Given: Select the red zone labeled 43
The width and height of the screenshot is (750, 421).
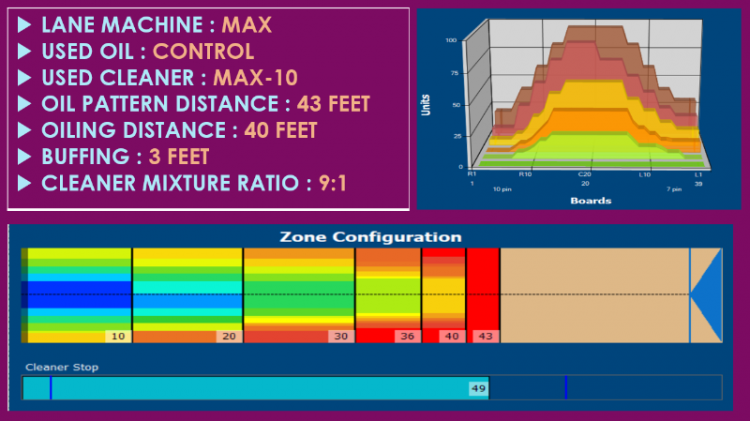Looking at the screenshot, I should coord(483,295).
